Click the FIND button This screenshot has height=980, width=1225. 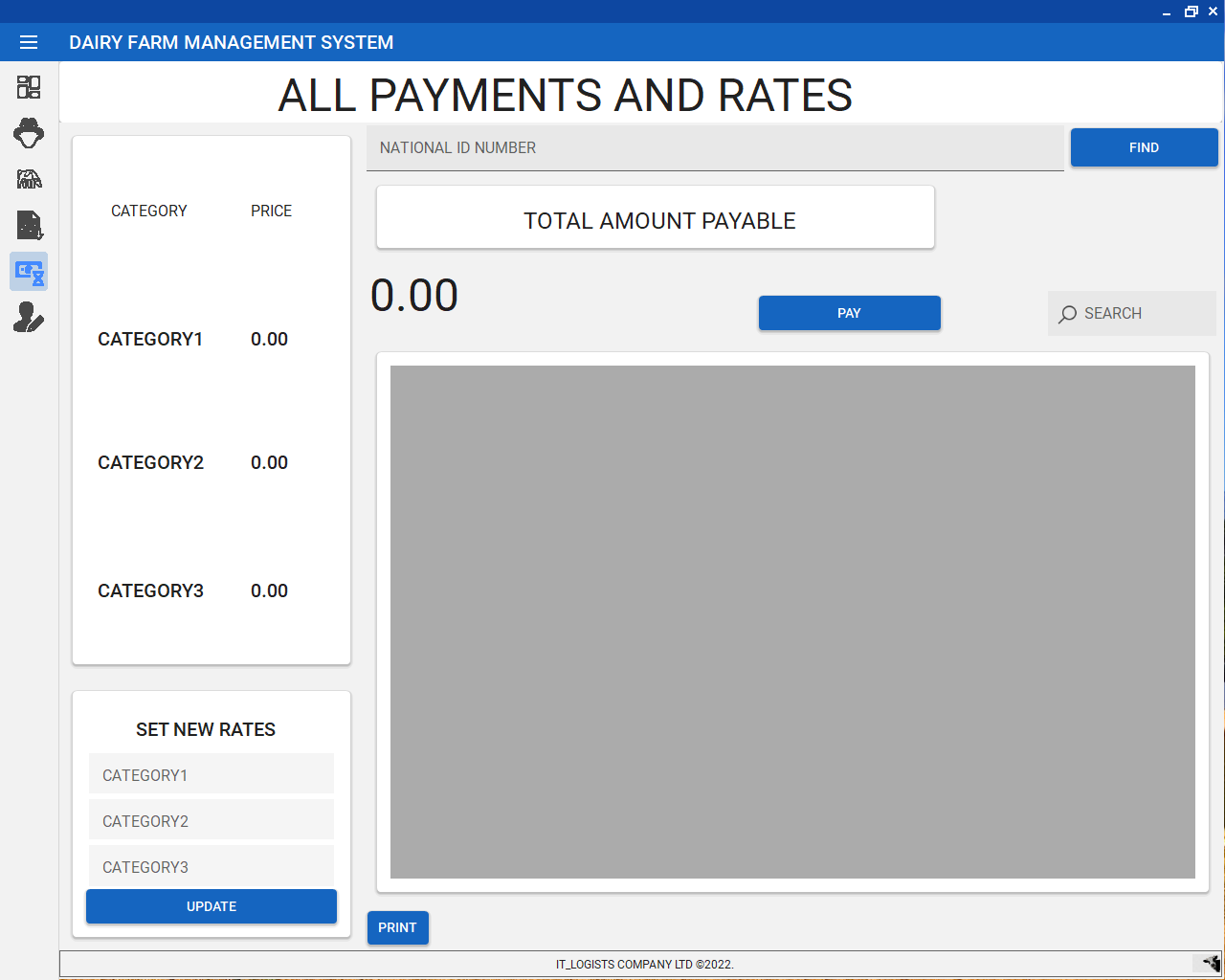tap(1144, 147)
